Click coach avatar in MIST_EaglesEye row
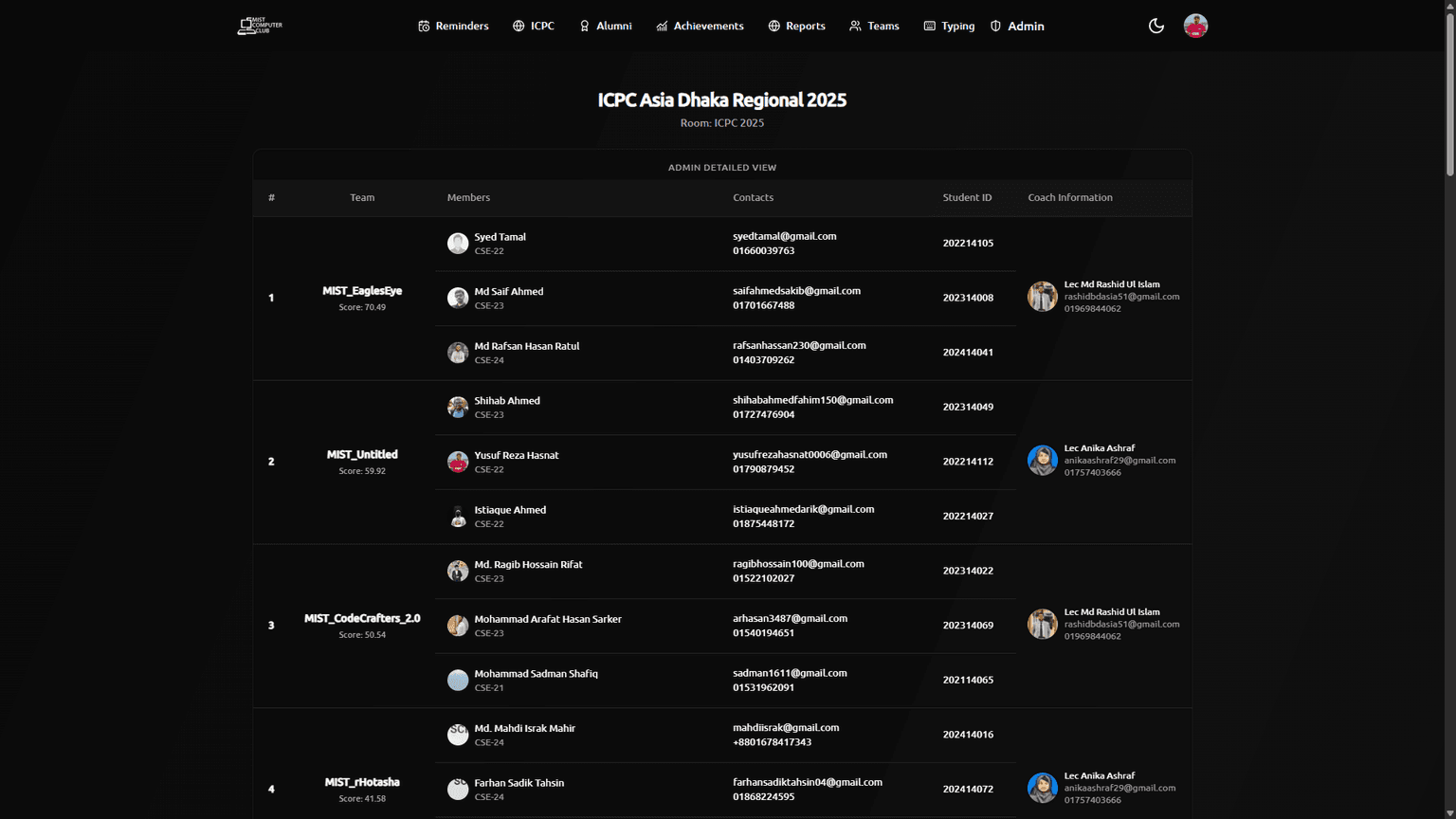The height and width of the screenshot is (819, 1456). 1043,297
